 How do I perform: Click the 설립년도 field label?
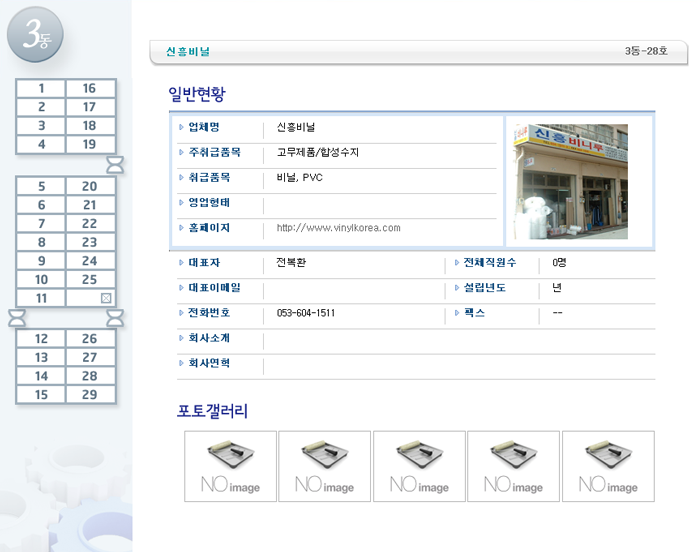485,288
